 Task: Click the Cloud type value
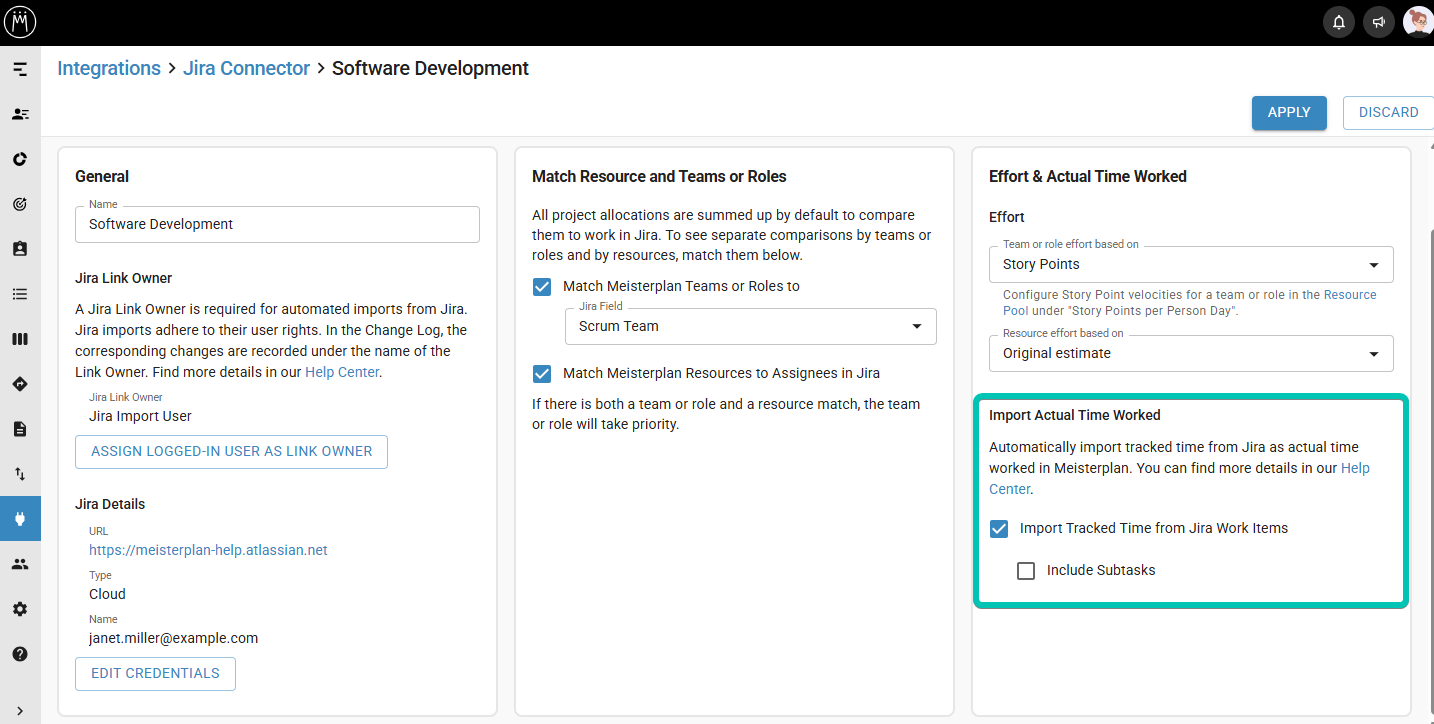[107, 594]
